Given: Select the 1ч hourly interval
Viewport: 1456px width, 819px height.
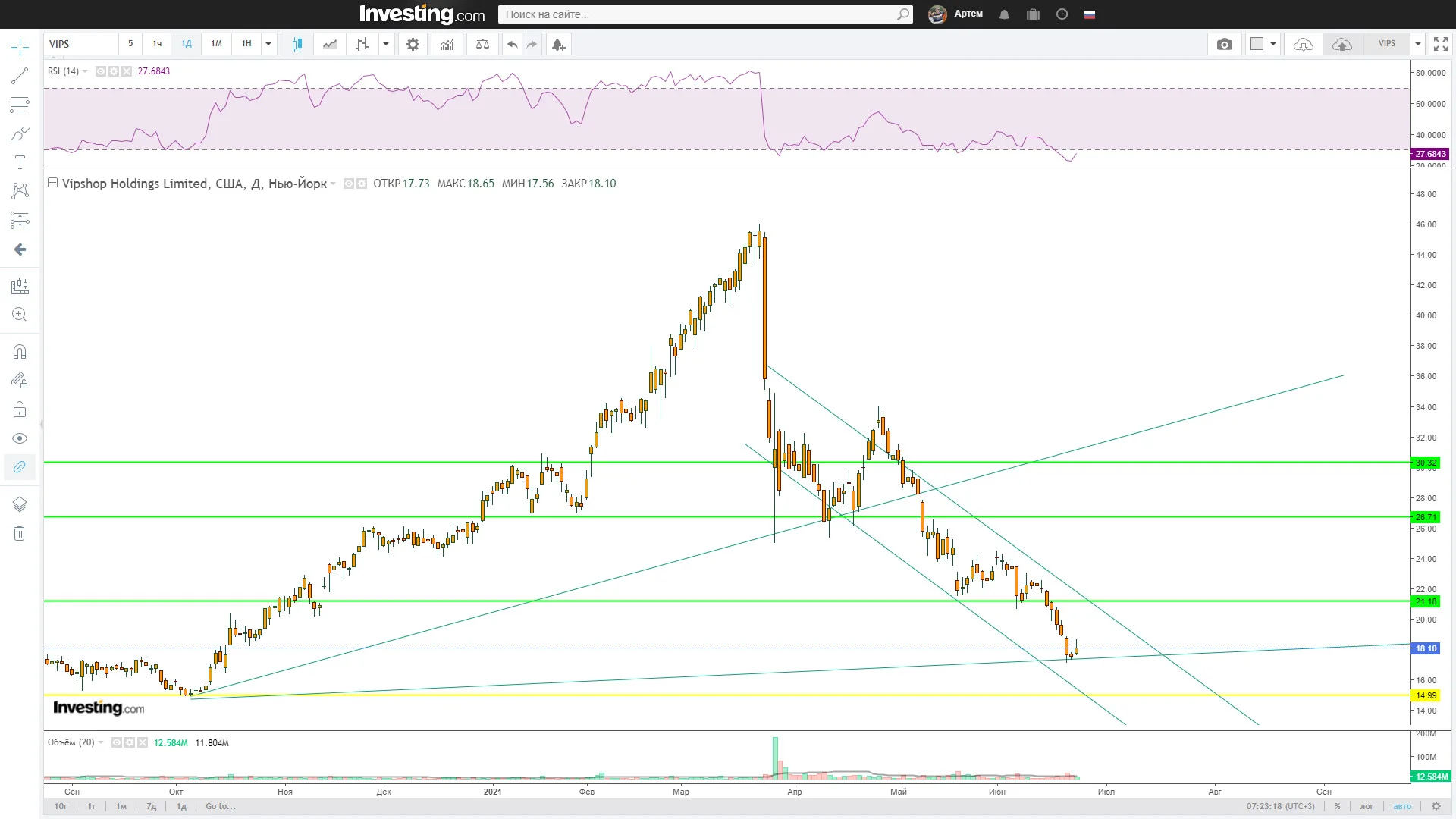Looking at the screenshot, I should tap(157, 44).
